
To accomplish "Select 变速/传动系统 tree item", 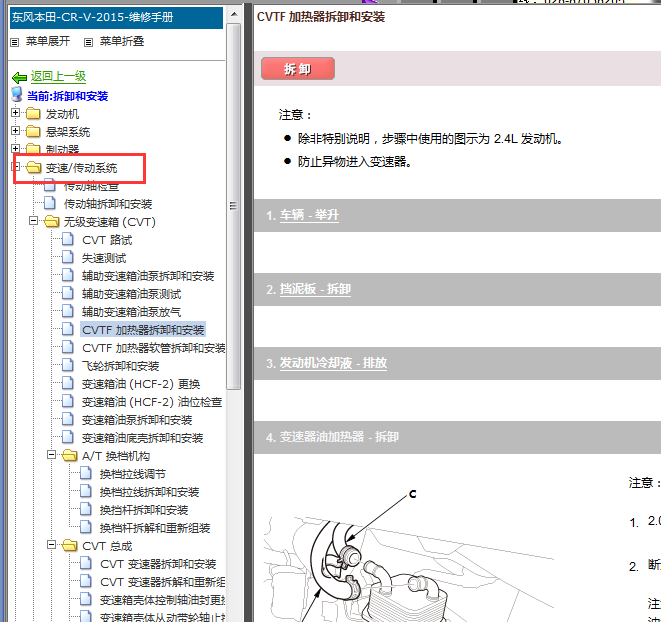I will [81, 168].
